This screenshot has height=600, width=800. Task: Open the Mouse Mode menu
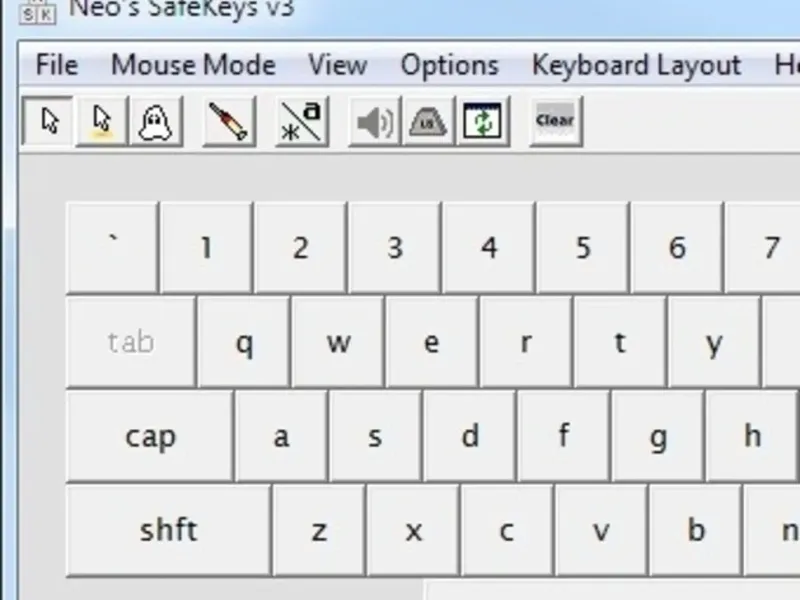(x=193, y=66)
